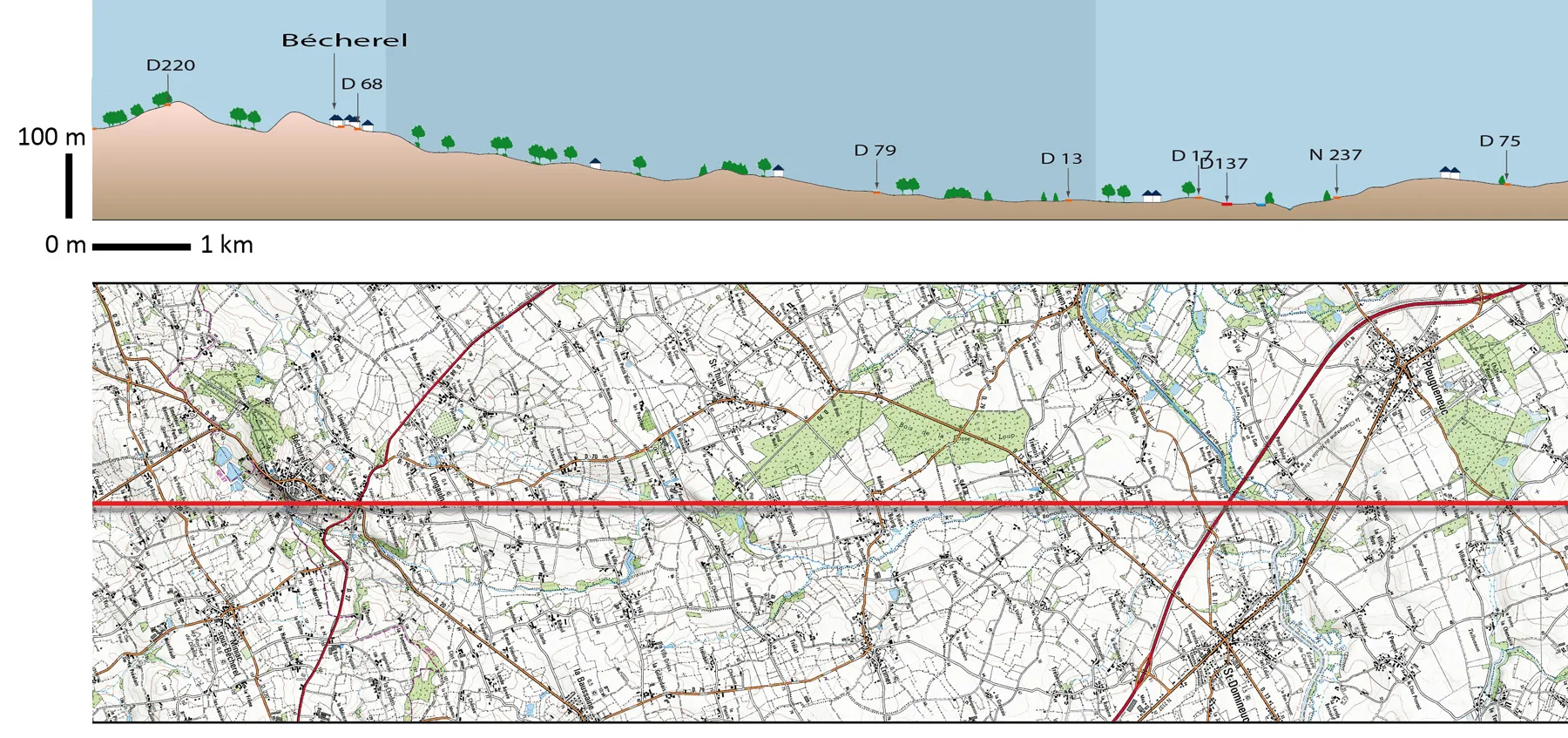Click the orange marker below the D220 arrow
This screenshot has height=738, width=1568.
pos(167,105)
